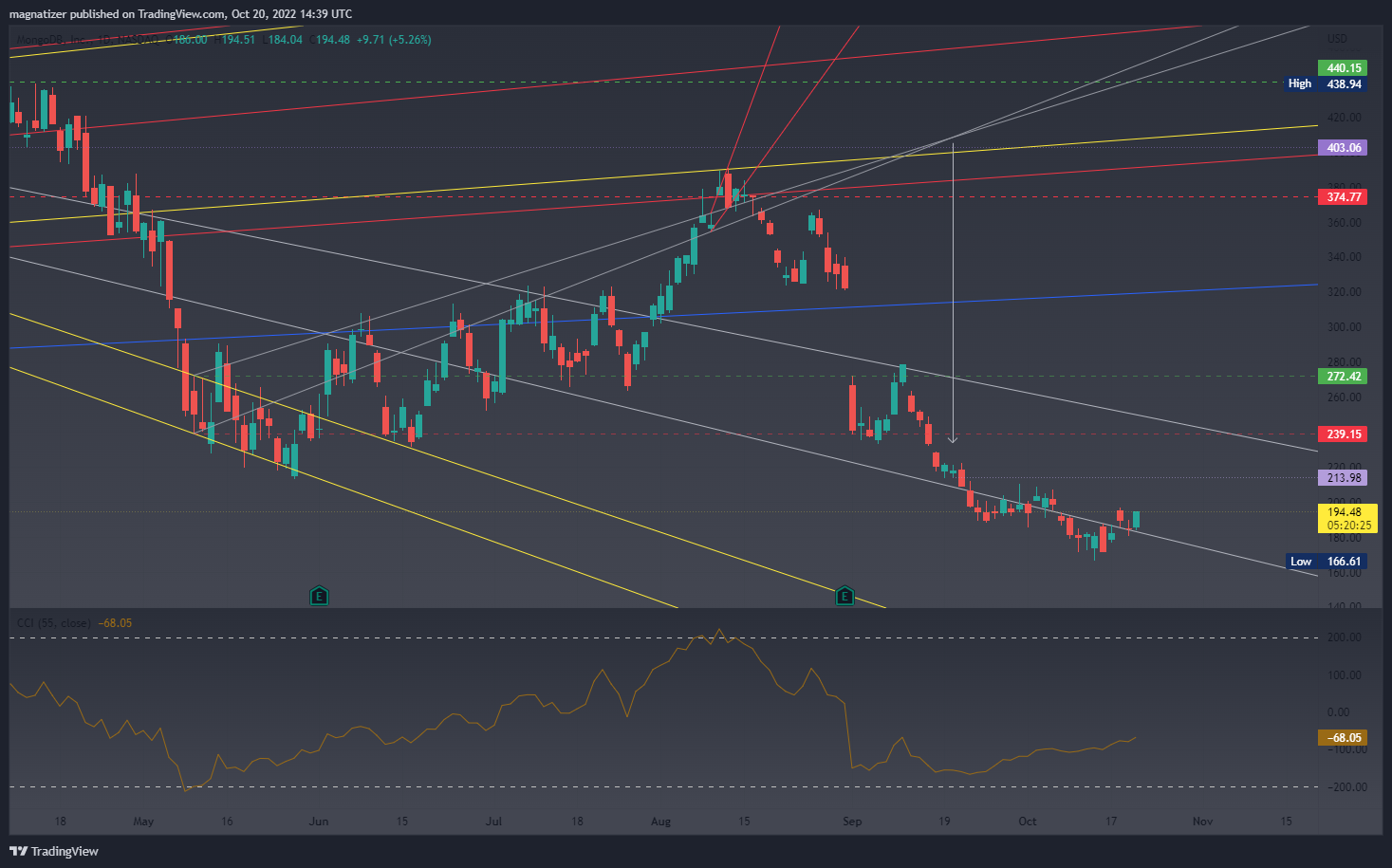Click the MongoDB symbol title in legend
Screen dimensions: 1392x868
52,40
